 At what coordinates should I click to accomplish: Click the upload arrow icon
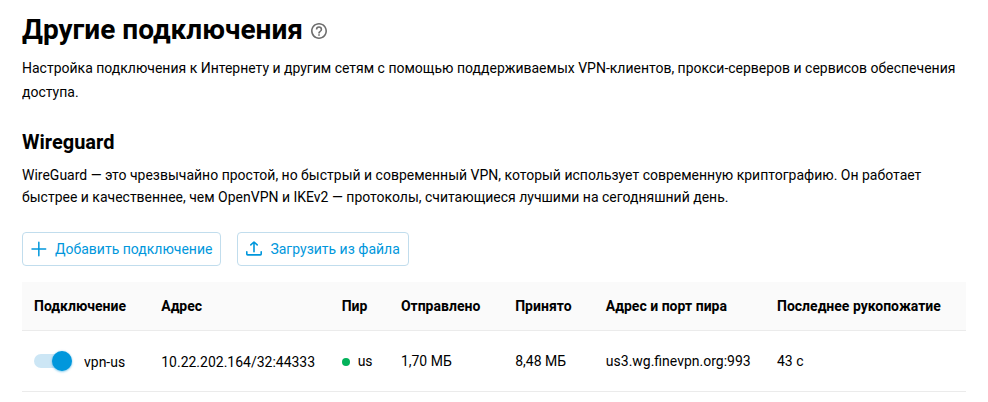point(253,249)
